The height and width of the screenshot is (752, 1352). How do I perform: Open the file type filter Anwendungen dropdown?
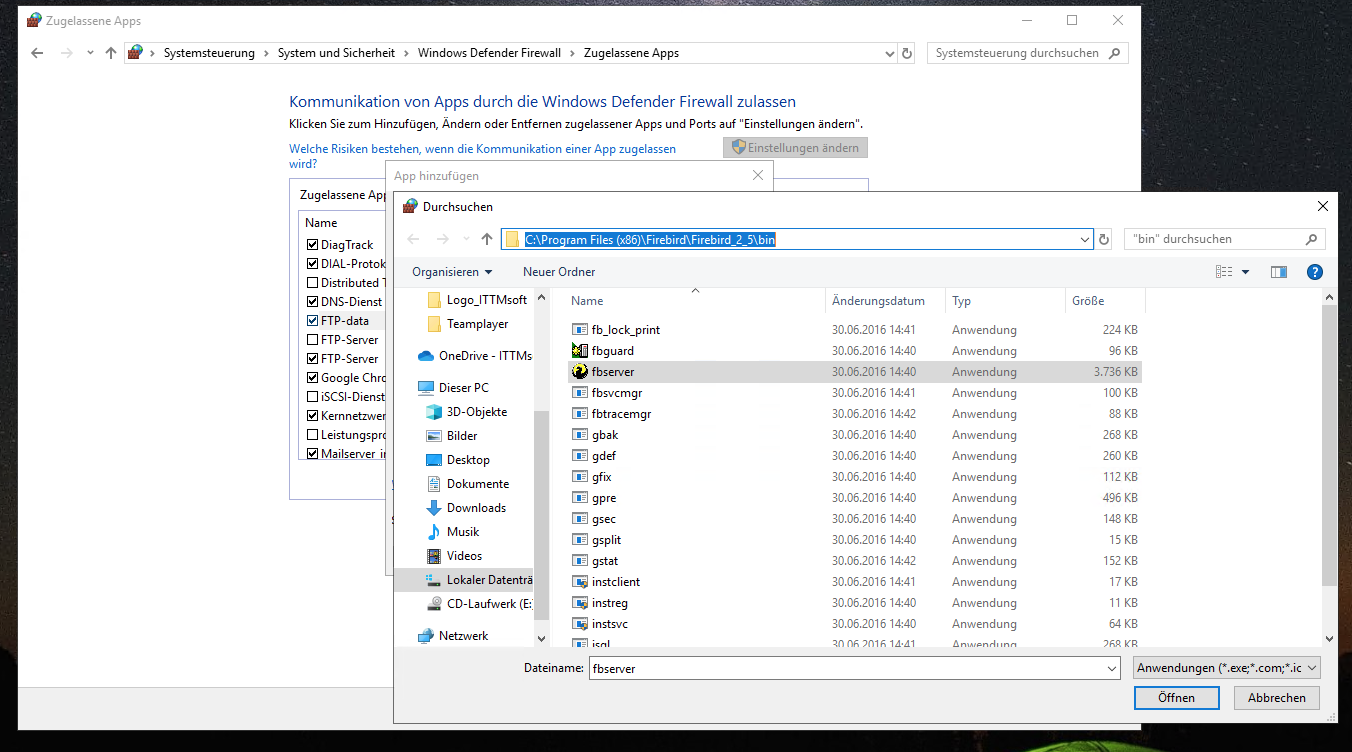[1227, 668]
